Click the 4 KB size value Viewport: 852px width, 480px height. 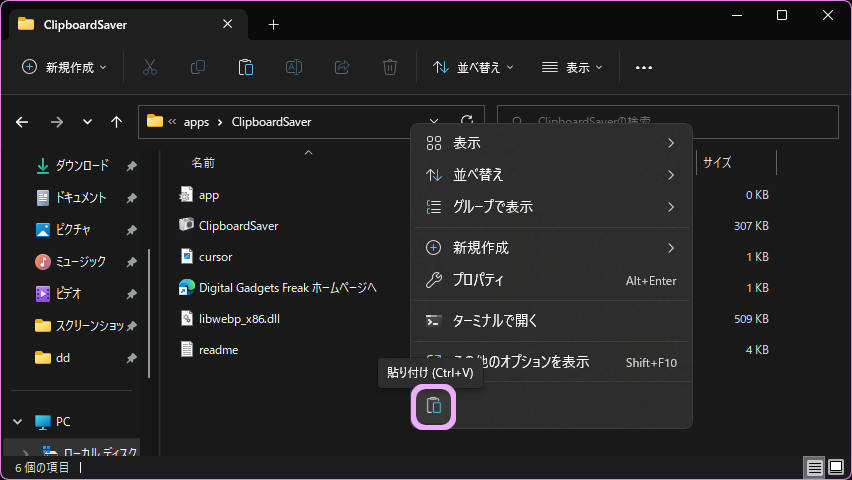[757, 350]
